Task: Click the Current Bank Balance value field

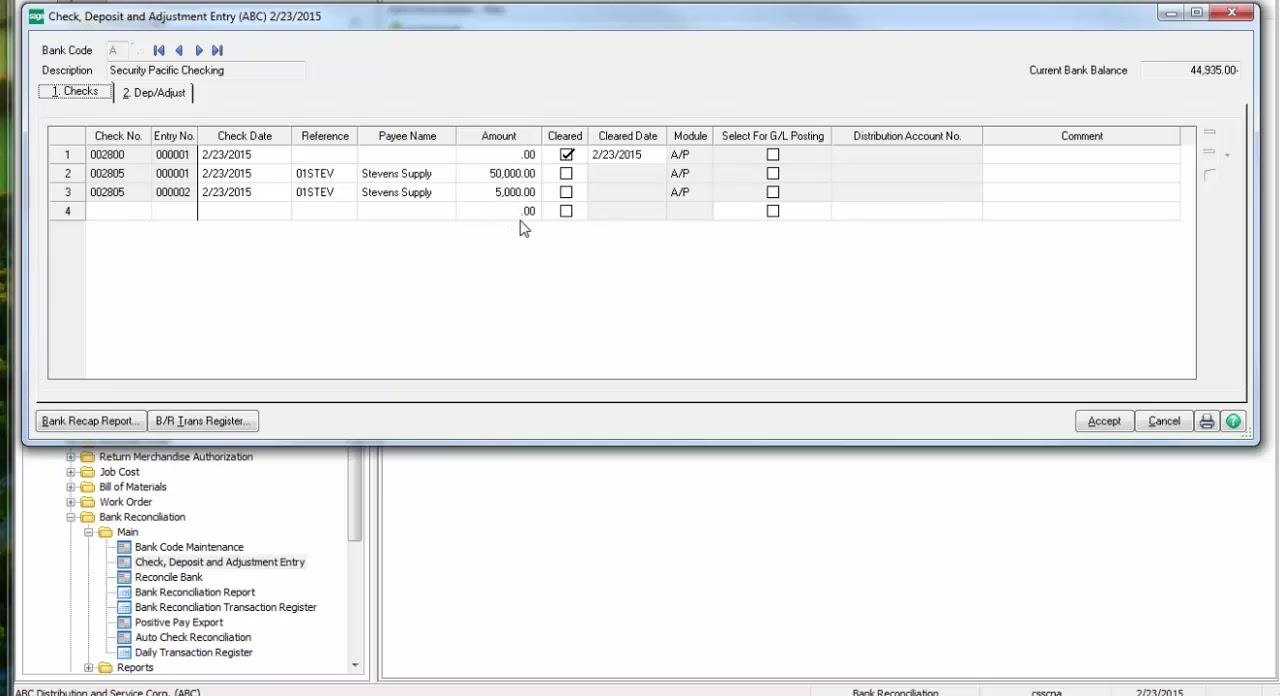Action: click(1190, 70)
